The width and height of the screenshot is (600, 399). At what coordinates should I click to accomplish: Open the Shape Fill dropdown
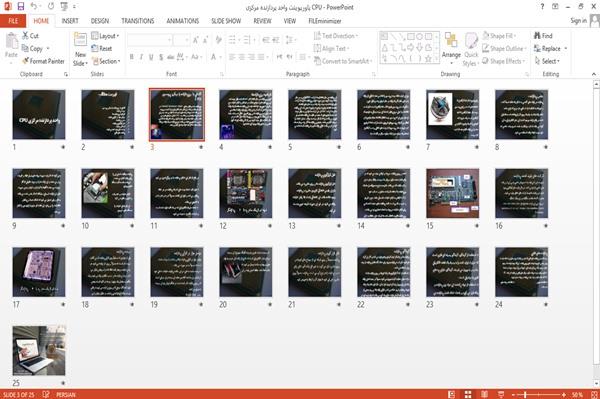click(499, 36)
